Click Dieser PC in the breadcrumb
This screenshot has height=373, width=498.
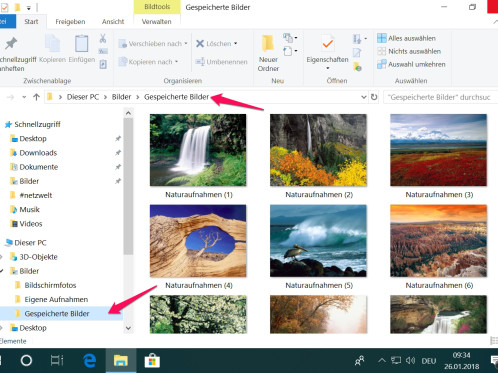(x=83, y=97)
